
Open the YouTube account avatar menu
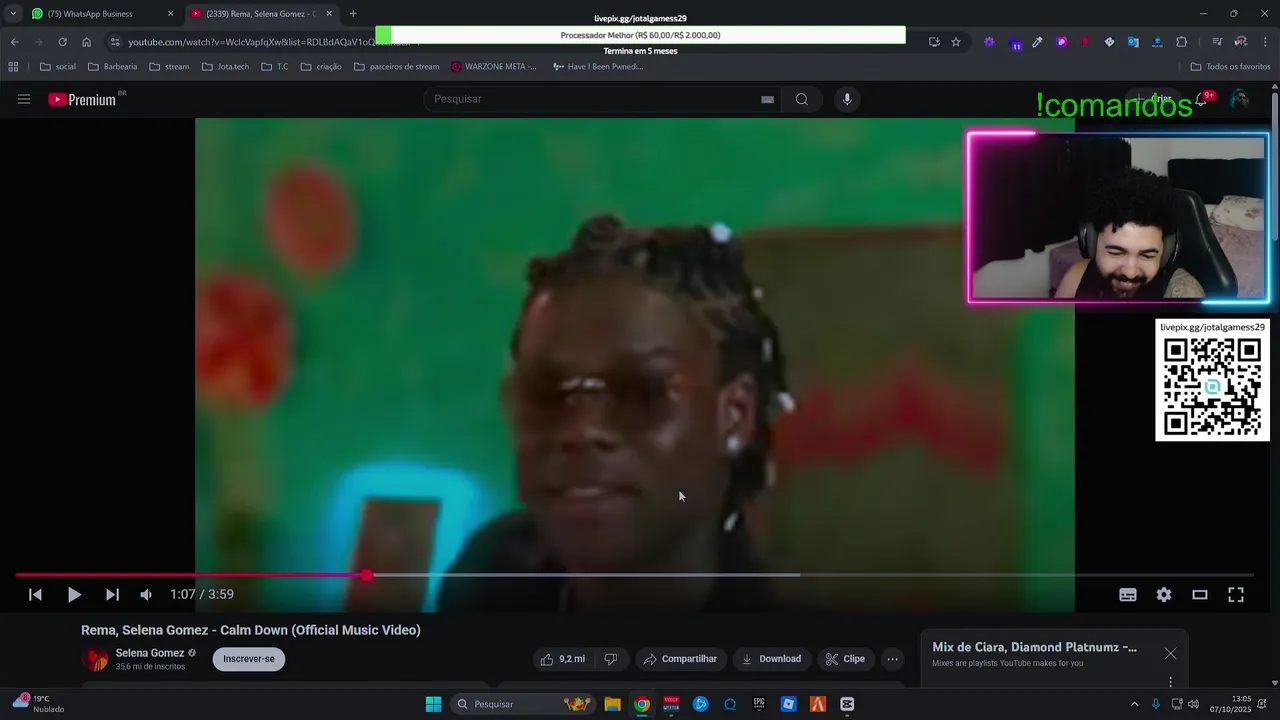coord(1239,99)
